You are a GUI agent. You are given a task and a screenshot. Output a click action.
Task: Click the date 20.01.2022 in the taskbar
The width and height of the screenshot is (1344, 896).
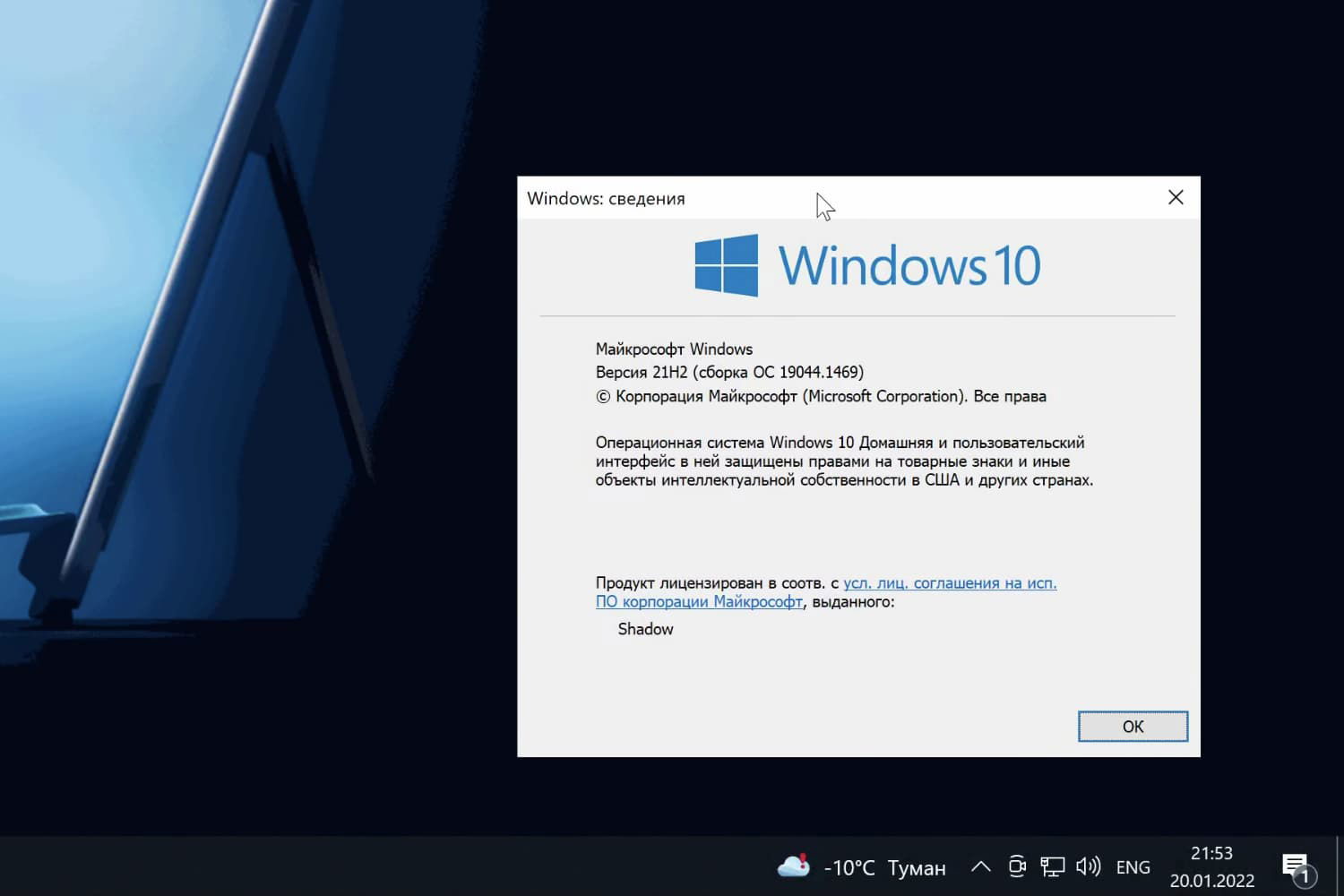(1212, 880)
